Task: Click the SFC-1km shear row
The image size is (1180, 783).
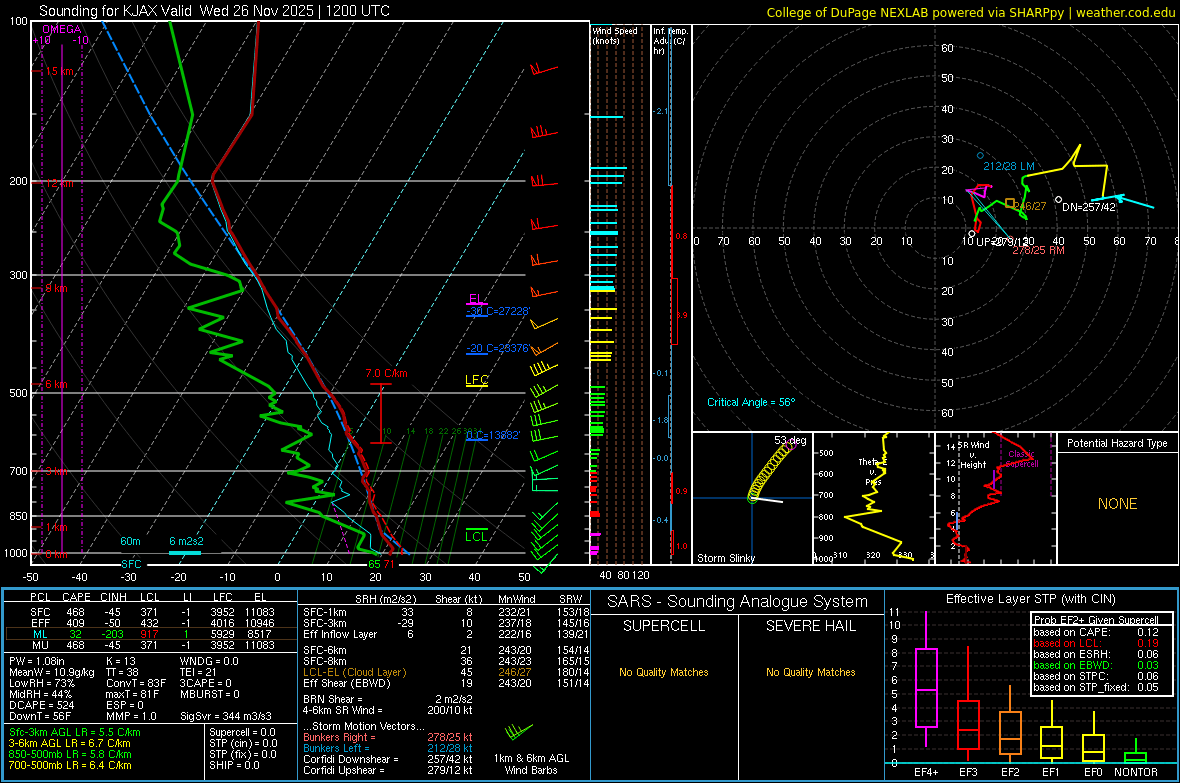Action: [446, 612]
